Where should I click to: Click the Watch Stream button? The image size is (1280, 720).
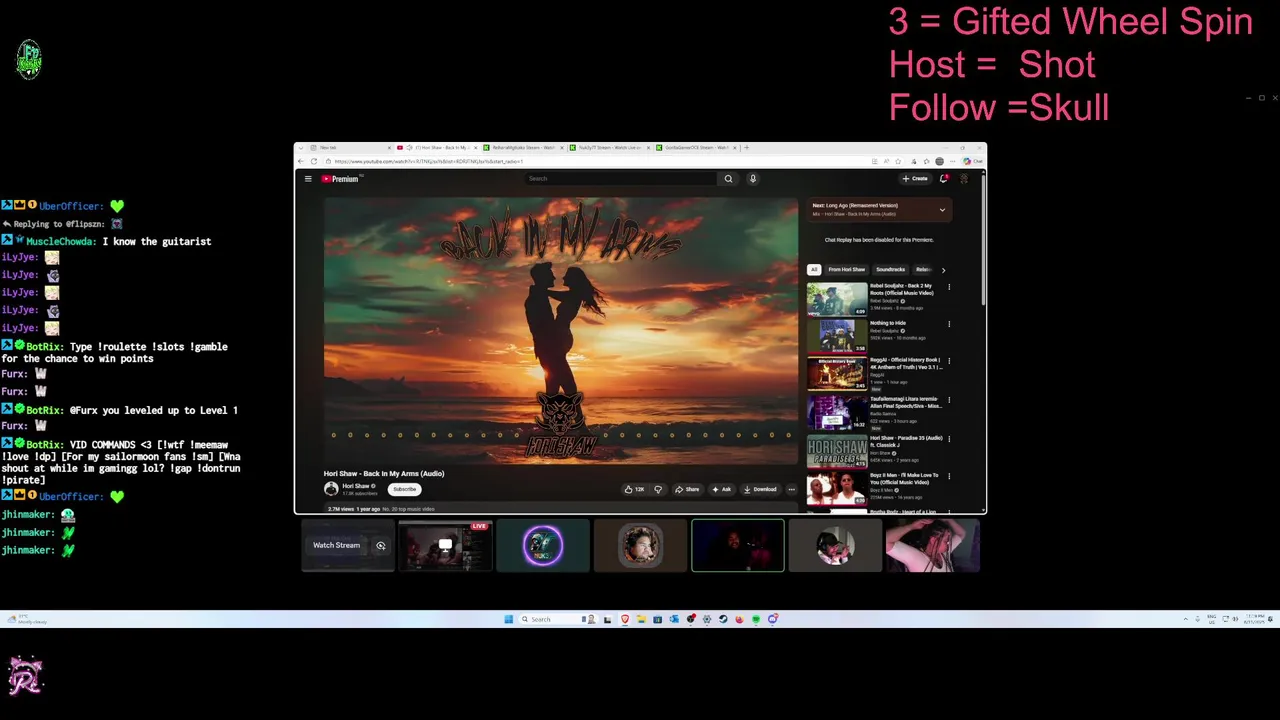pyautogui.click(x=336, y=545)
